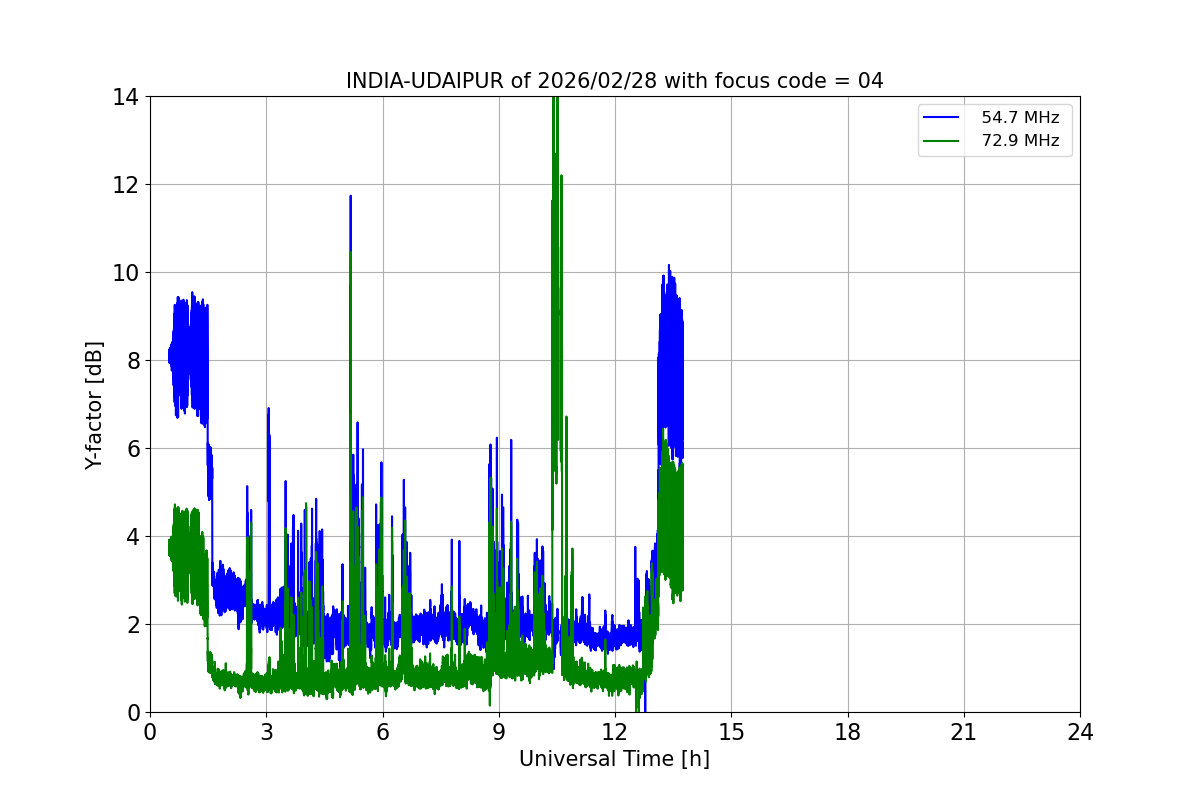Click the x-axis tick label 0
Screen dimensions: 1200x800
(150, 732)
